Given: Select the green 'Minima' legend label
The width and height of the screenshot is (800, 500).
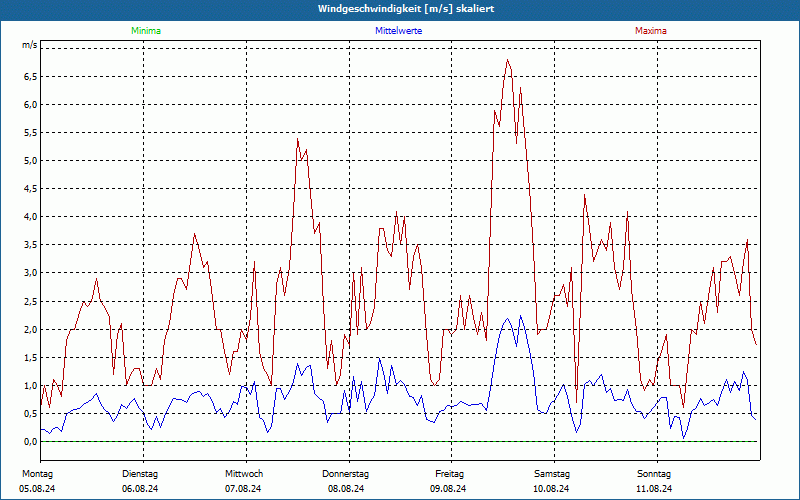Looking at the screenshot, I should (146, 31).
